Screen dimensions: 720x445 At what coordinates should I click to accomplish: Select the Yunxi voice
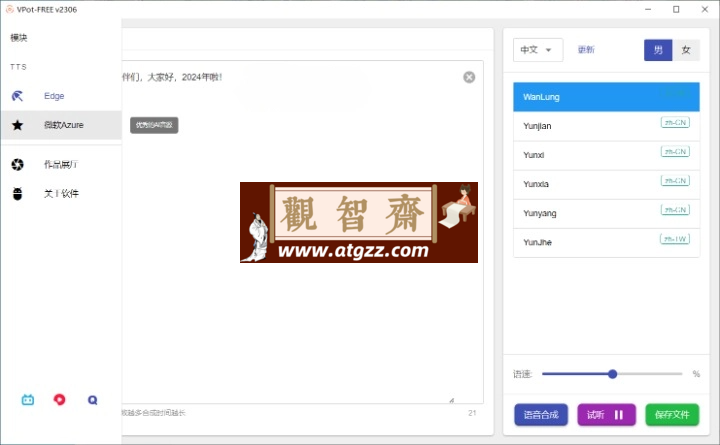[606, 155]
